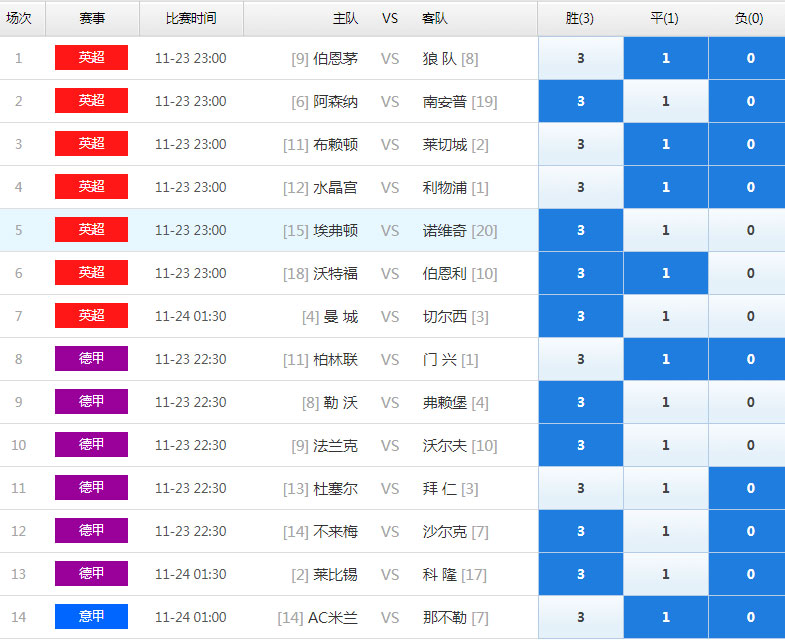The width and height of the screenshot is (785, 640).
Task: Click home team name 莱比锡
Action: pyautogui.click(x=335, y=575)
